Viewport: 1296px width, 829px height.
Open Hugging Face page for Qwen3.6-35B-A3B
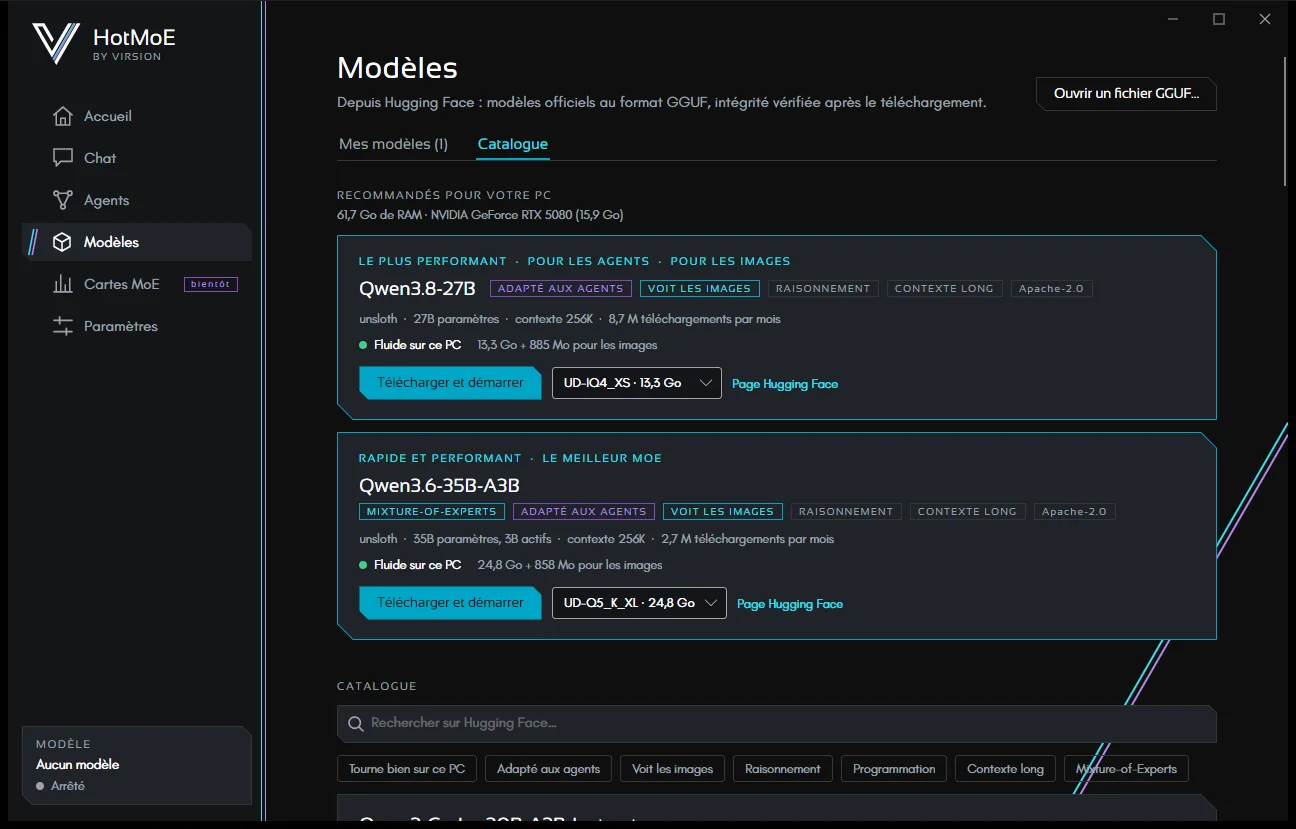(790, 604)
